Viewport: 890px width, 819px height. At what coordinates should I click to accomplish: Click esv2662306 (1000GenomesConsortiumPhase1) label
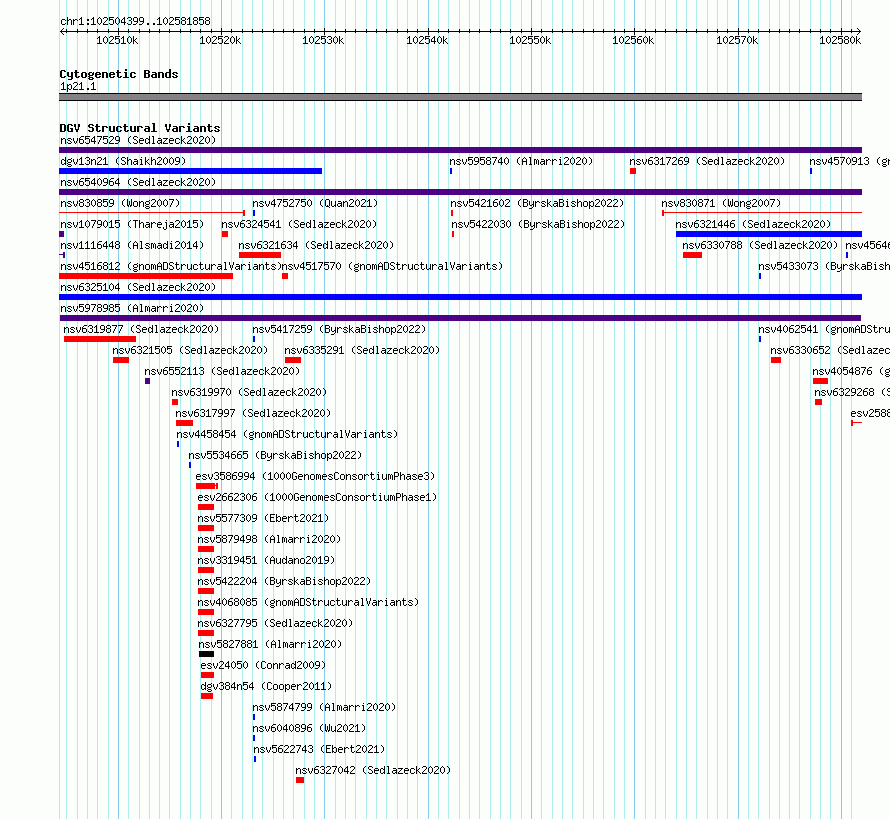pos(317,497)
